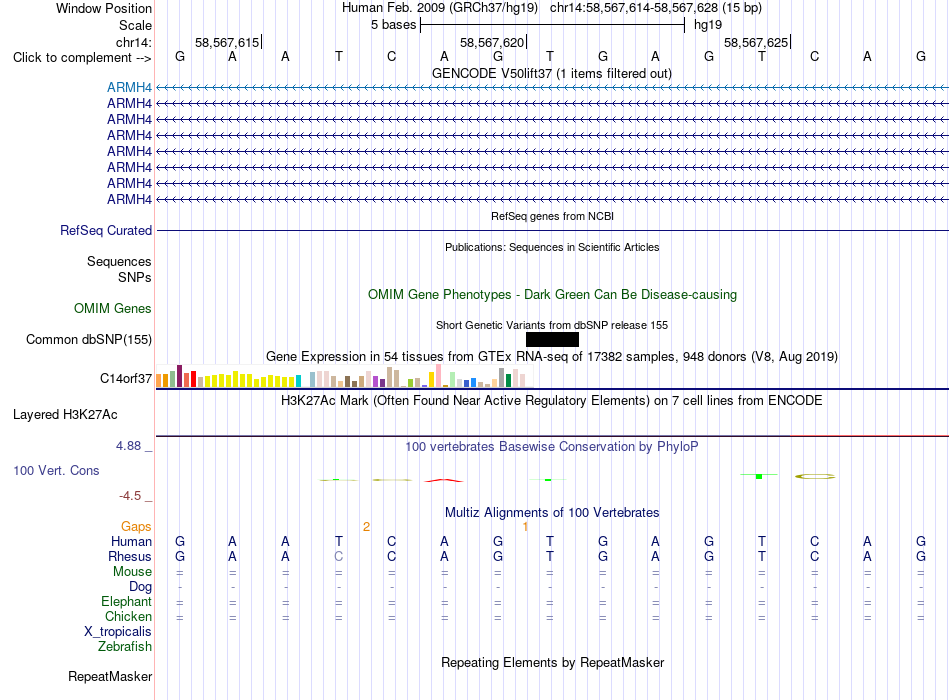Click the '5 bases' scale bar label
Image resolution: width=950 pixels, height=700 pixels.
click(x=393, y=25)
